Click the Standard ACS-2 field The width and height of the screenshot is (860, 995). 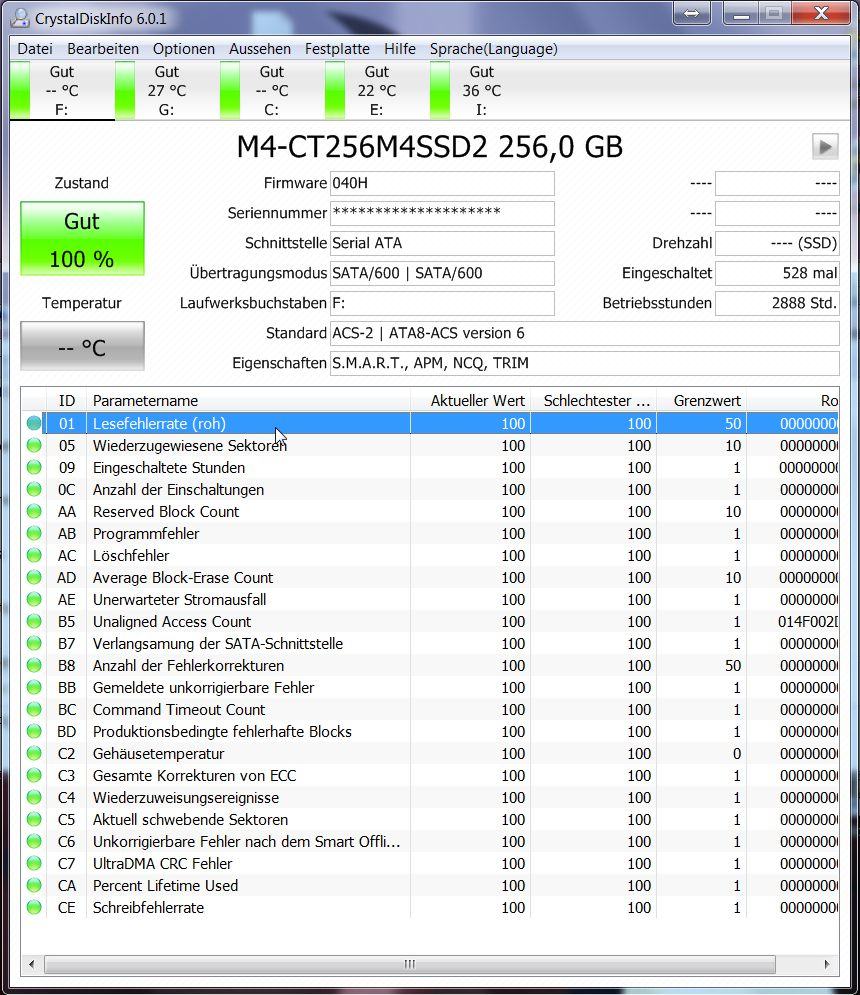585,333
